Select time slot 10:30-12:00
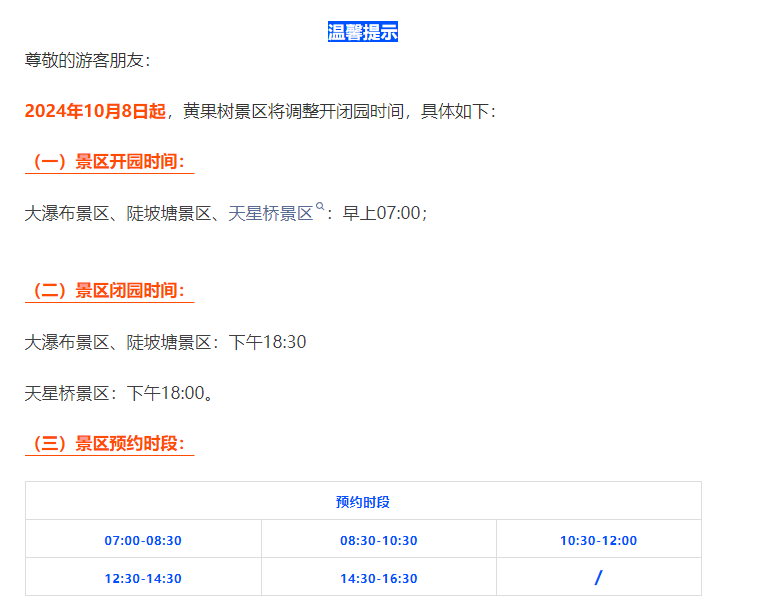The image size is (767, 603). pos(598,540)
